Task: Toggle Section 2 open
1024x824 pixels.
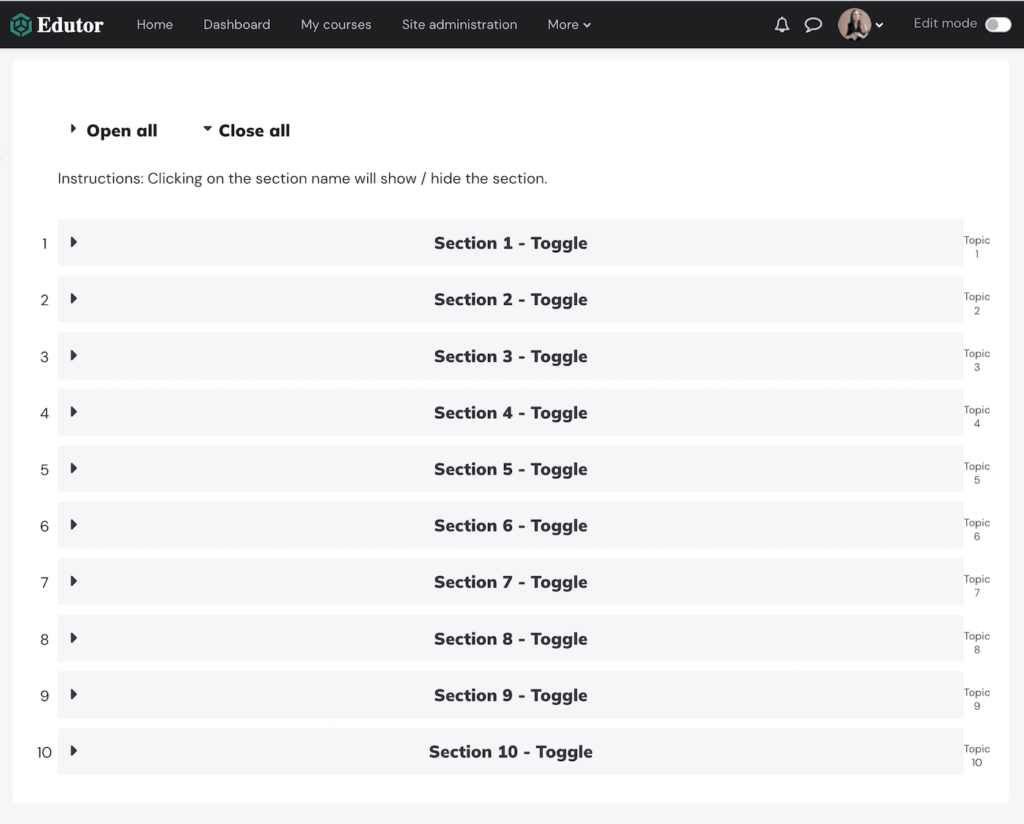Action: click(510, 299)
